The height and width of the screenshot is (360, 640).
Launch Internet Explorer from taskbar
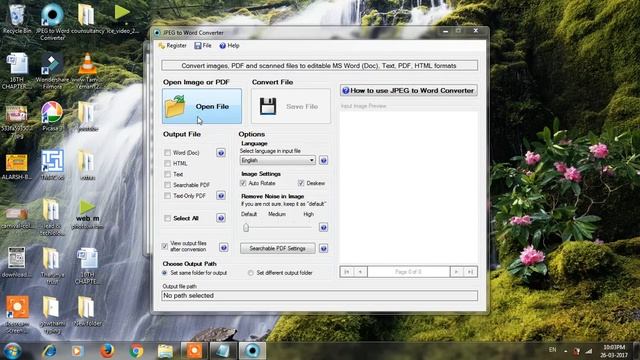pos(49,351)
